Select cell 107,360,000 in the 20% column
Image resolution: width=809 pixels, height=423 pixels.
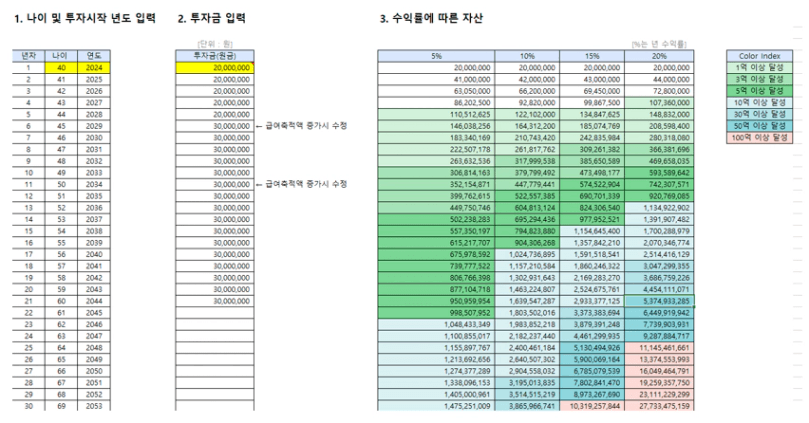pyautogui.click(x=659, y=103)
